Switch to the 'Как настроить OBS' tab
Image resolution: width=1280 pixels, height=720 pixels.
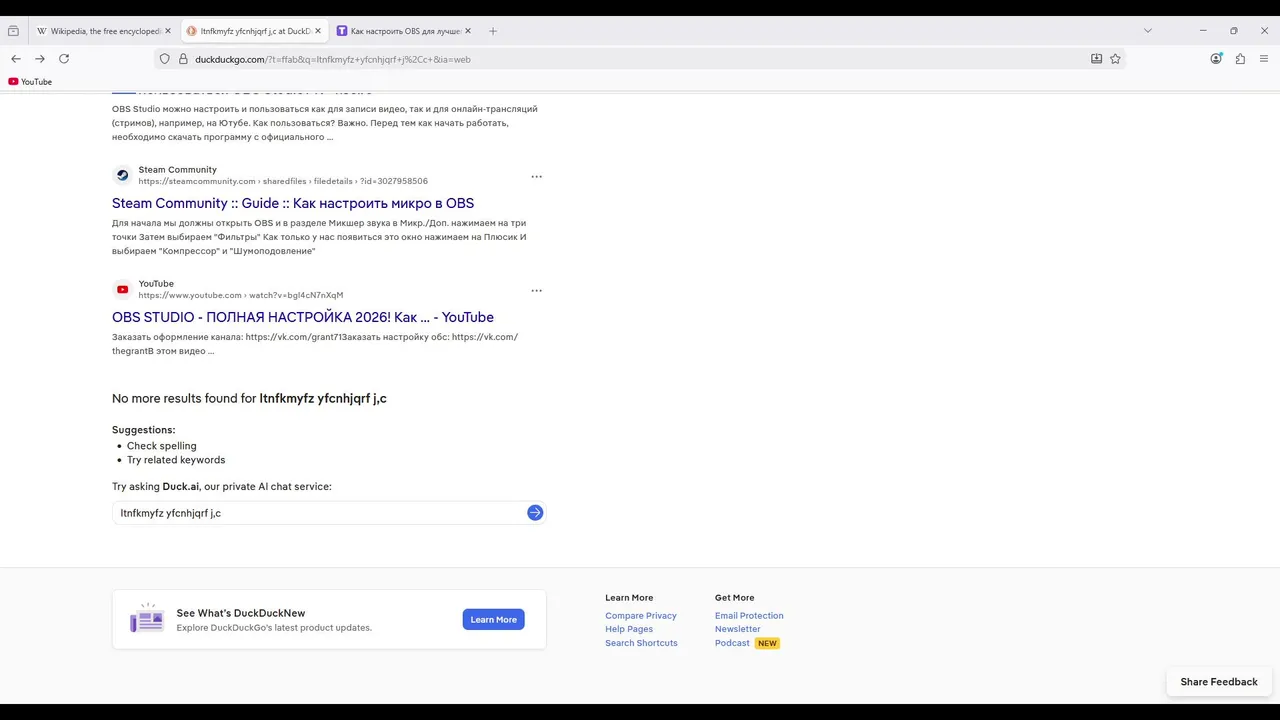(404, 31)
